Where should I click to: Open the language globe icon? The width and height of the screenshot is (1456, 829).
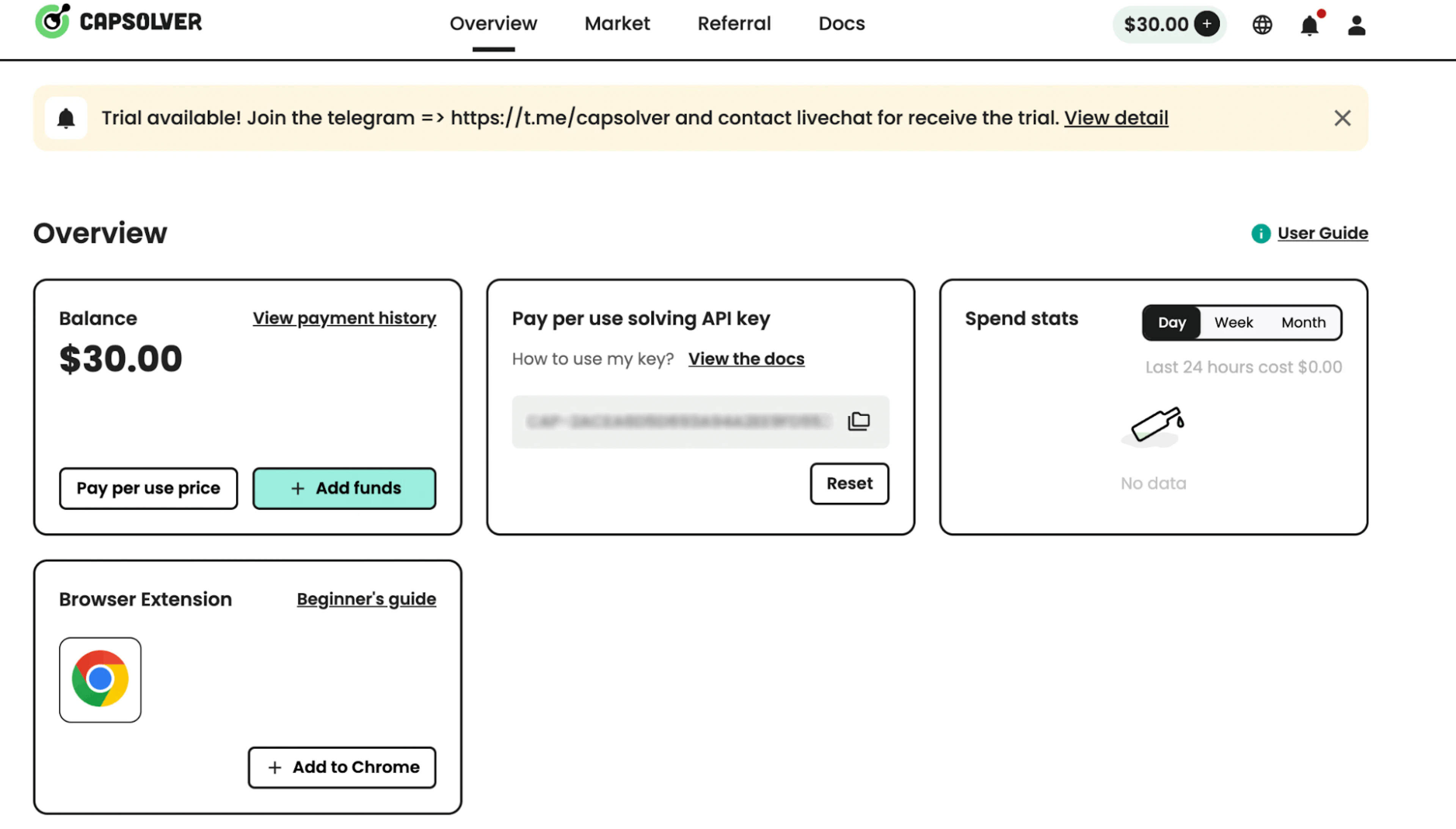coord(1262,25)
